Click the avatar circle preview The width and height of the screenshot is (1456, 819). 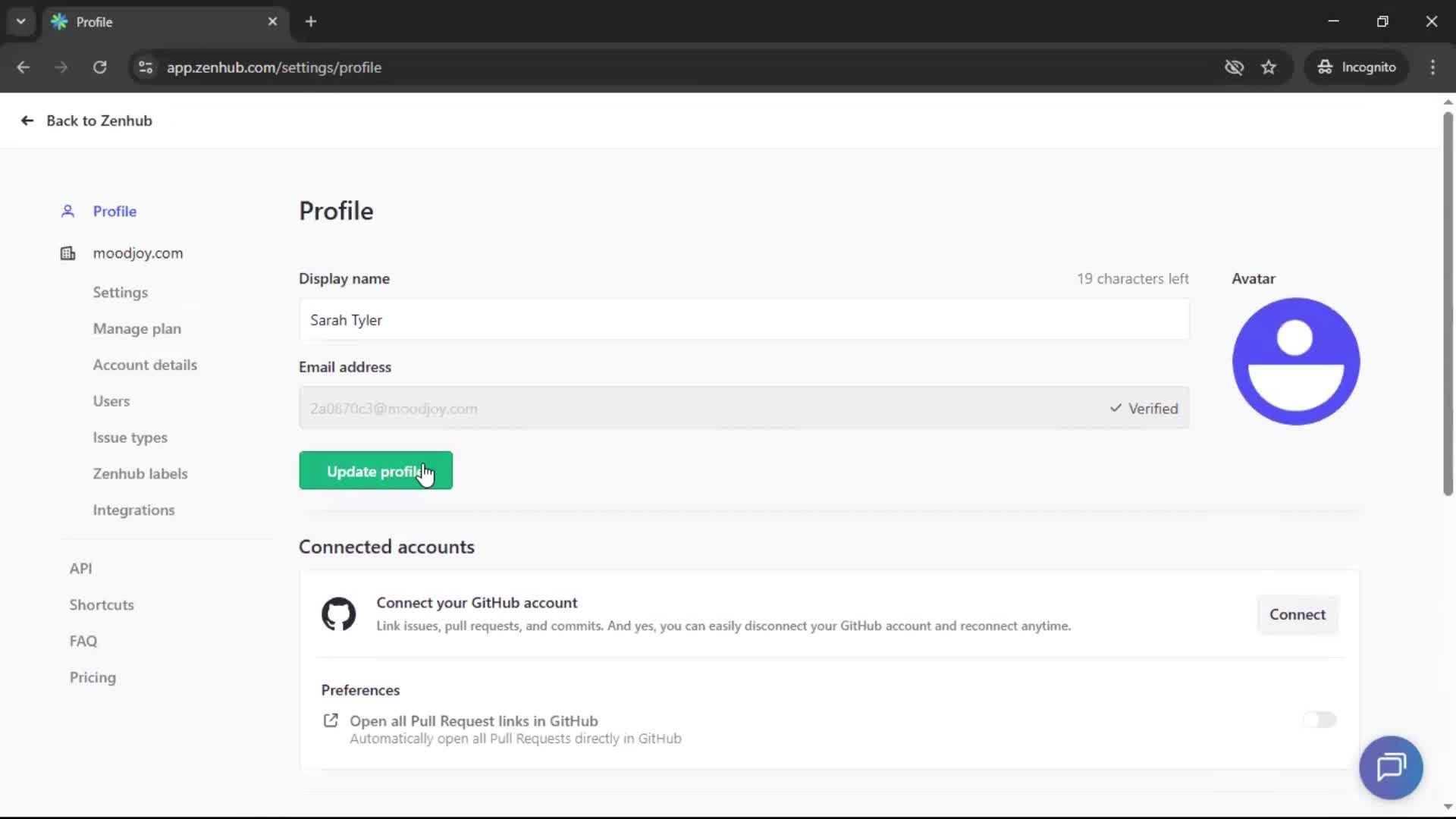(1295, 362)
